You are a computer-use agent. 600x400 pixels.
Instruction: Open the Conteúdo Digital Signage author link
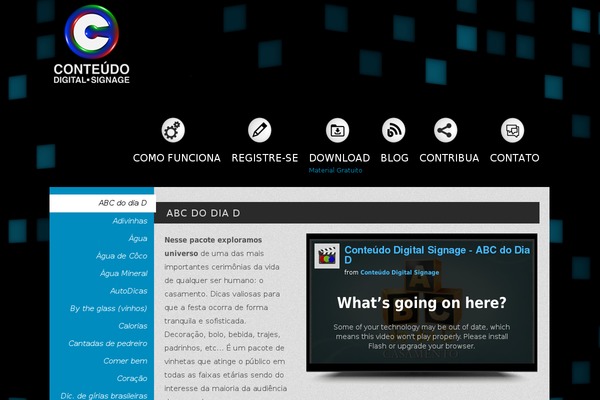coord(399,273)
